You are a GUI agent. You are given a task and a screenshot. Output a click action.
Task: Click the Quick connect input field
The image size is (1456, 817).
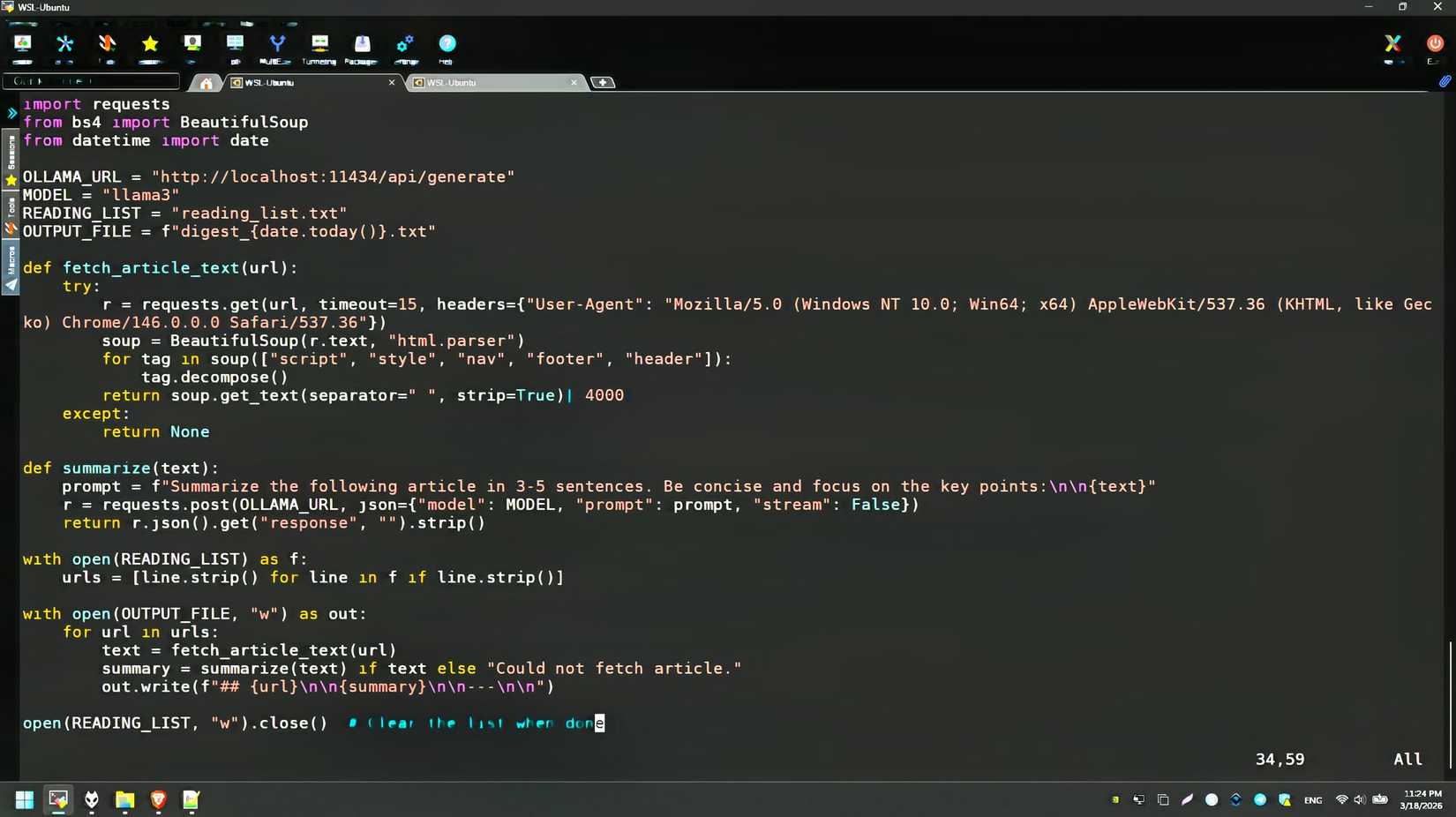pos(91,81)
